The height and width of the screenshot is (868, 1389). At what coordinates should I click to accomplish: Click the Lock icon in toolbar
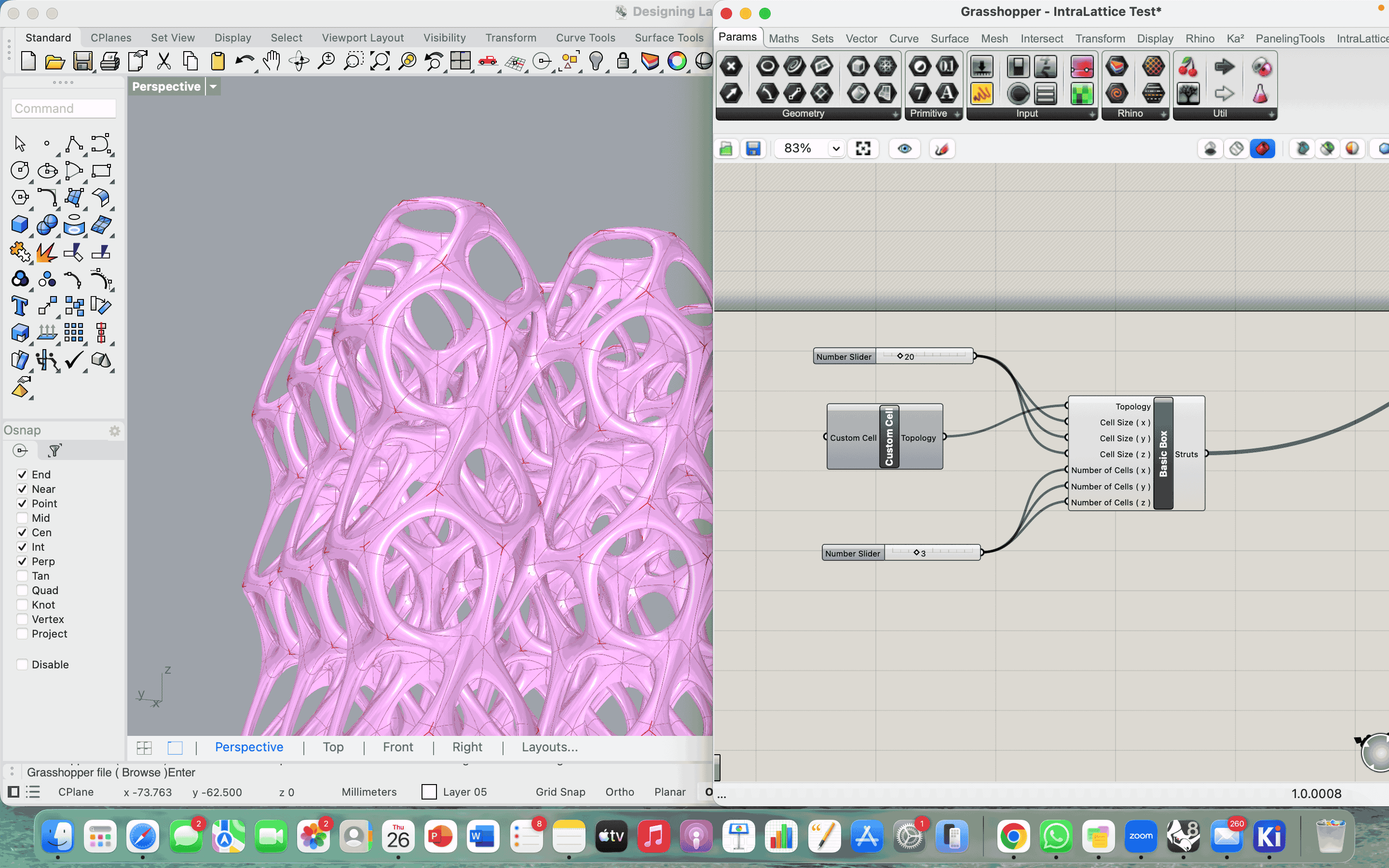(x=623, y=61)
